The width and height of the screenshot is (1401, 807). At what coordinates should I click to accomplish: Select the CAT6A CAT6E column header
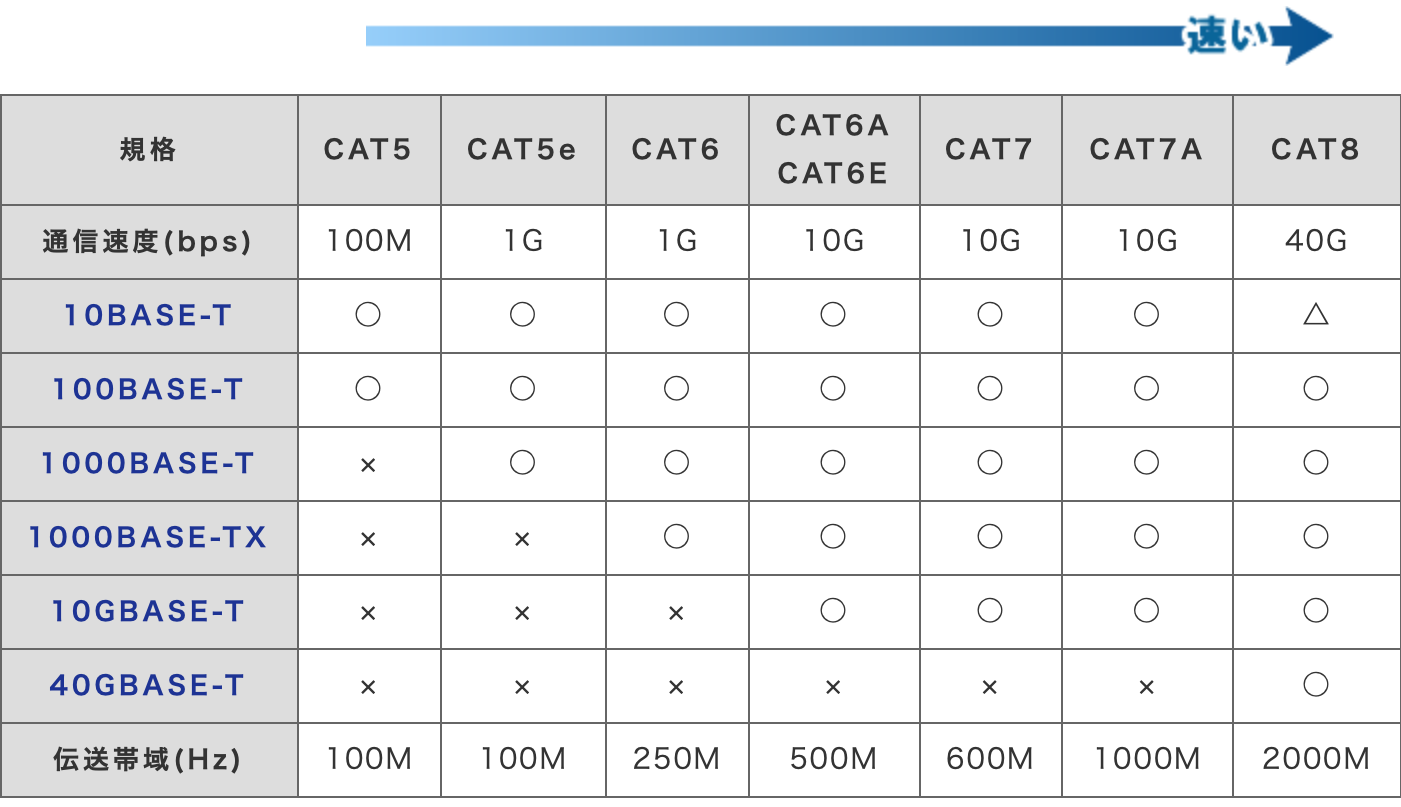[833, 150]
